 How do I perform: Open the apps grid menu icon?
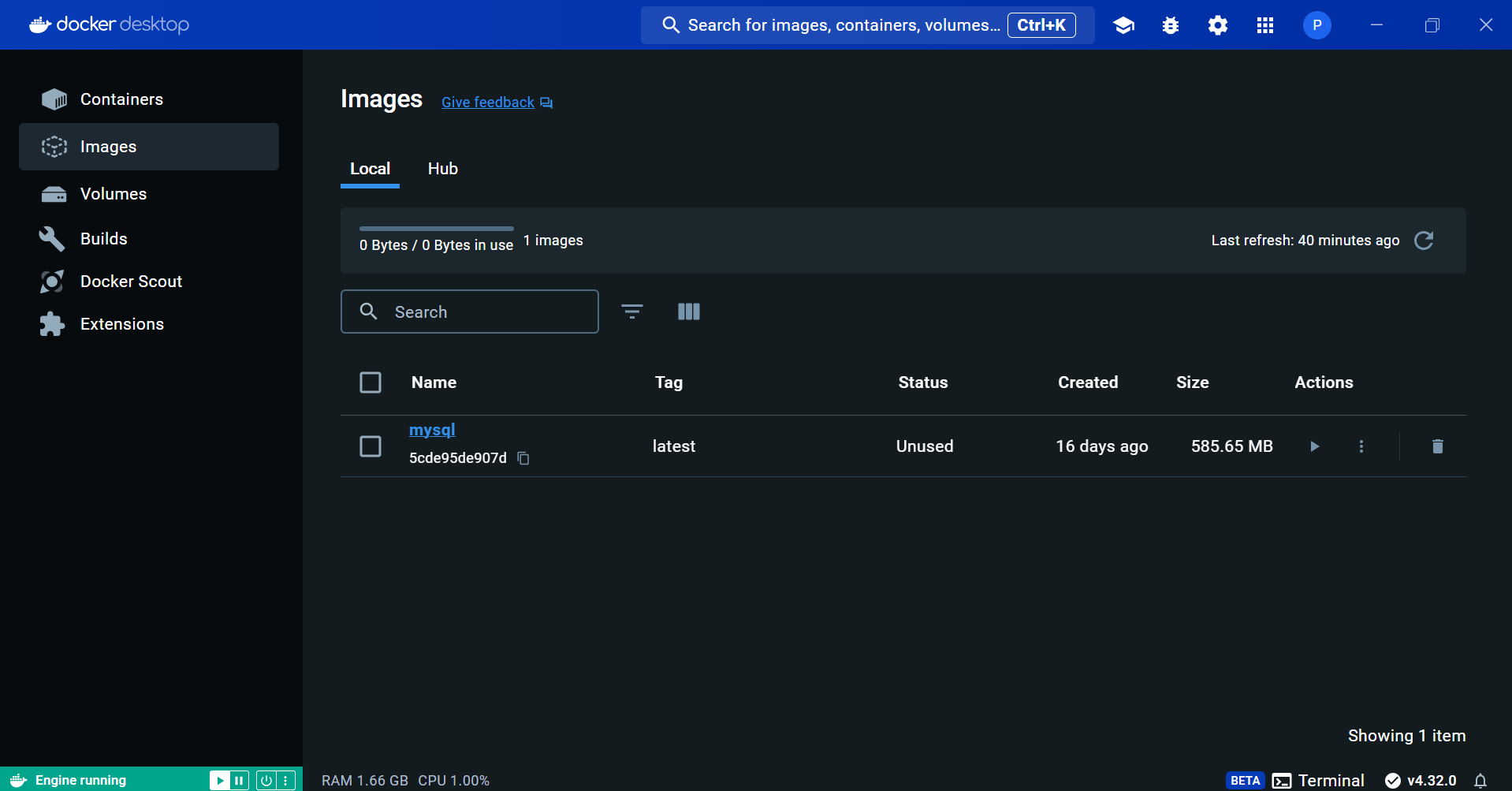(1265, 25)
